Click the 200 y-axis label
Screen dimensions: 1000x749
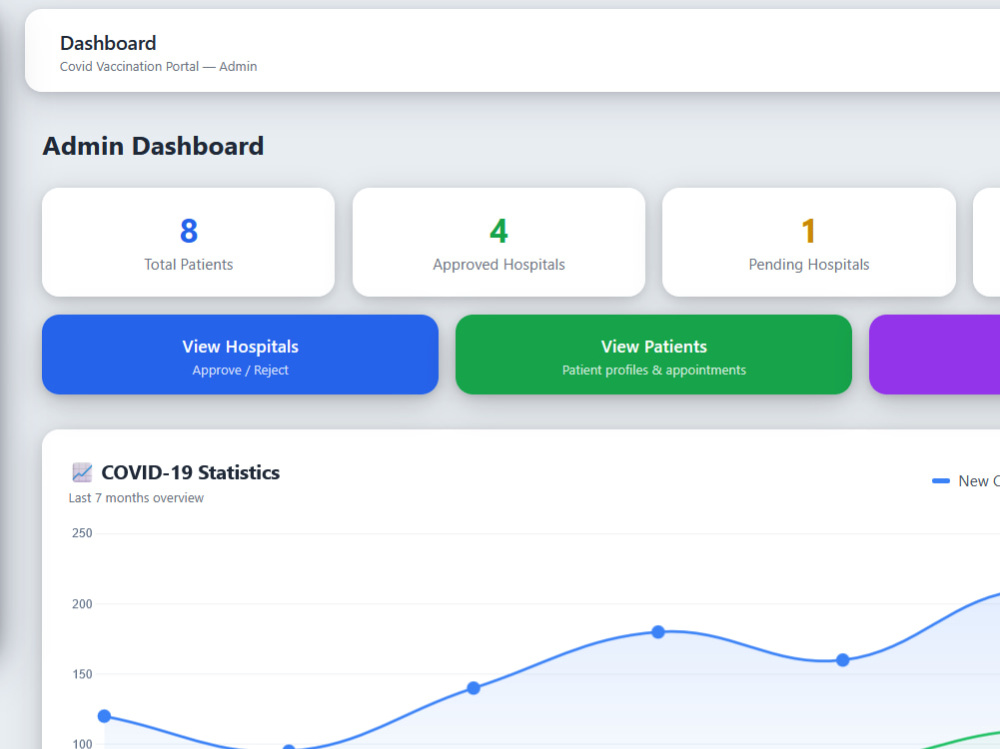(82, 604)
